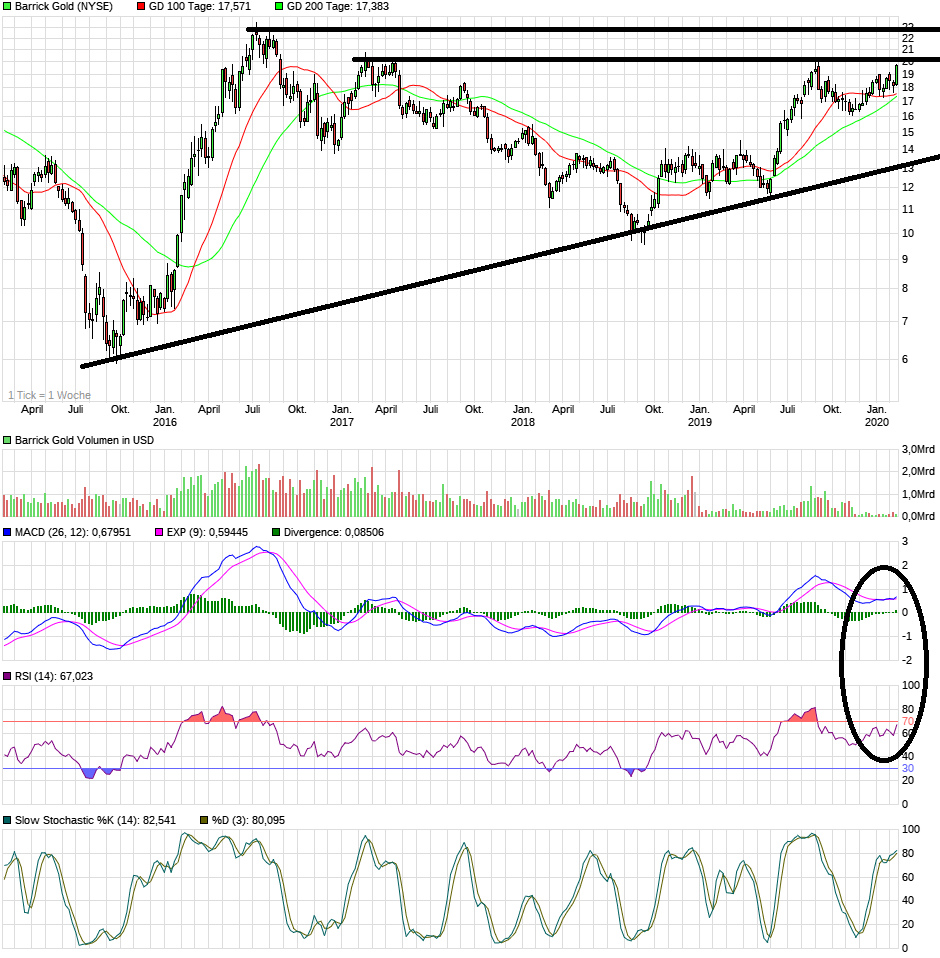Click the 'EXP (9): 0,59445' label
The width and height of the screenshot is (940, 958).
pos(207,533)
